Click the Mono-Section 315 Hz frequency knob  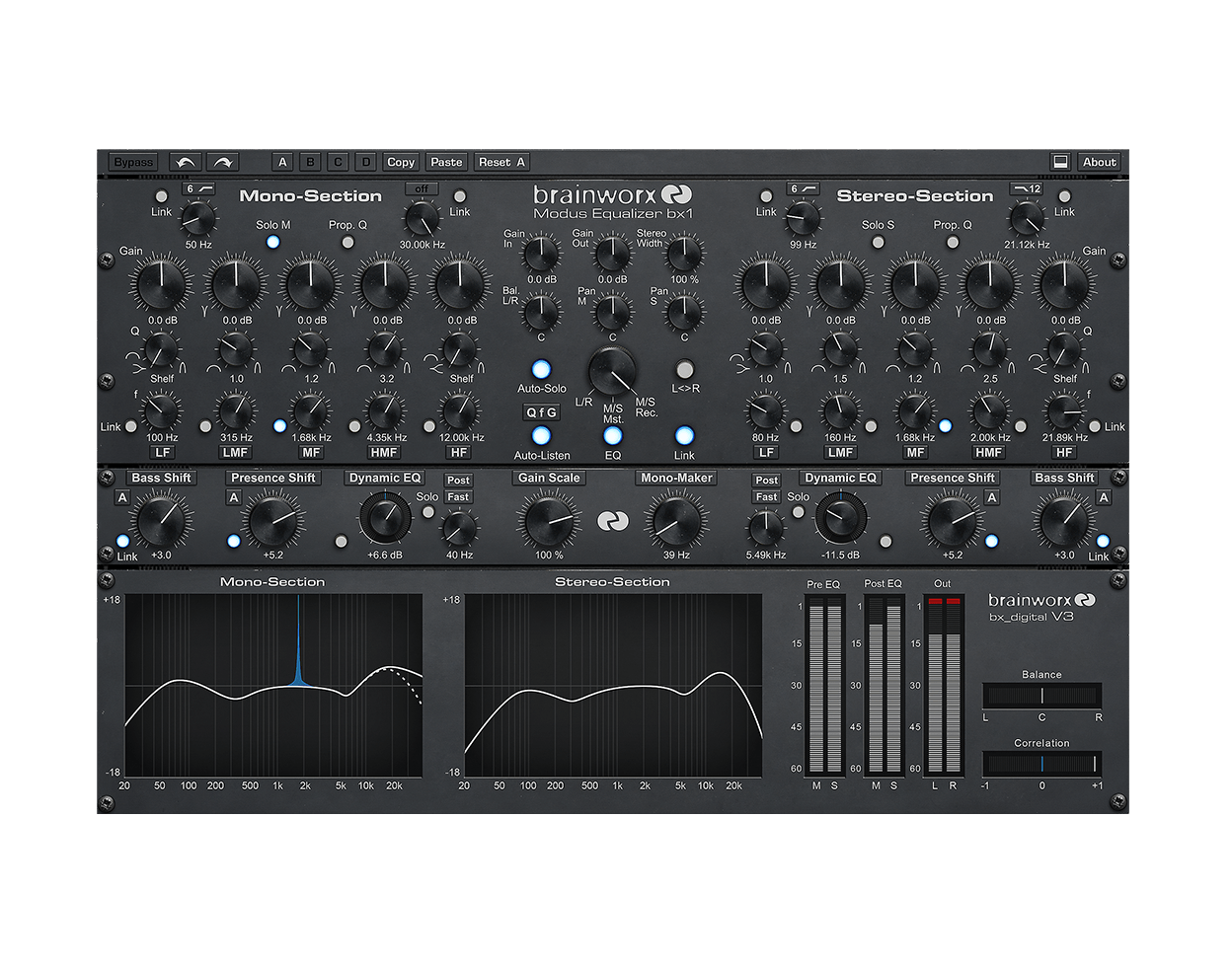coord(236,410)
